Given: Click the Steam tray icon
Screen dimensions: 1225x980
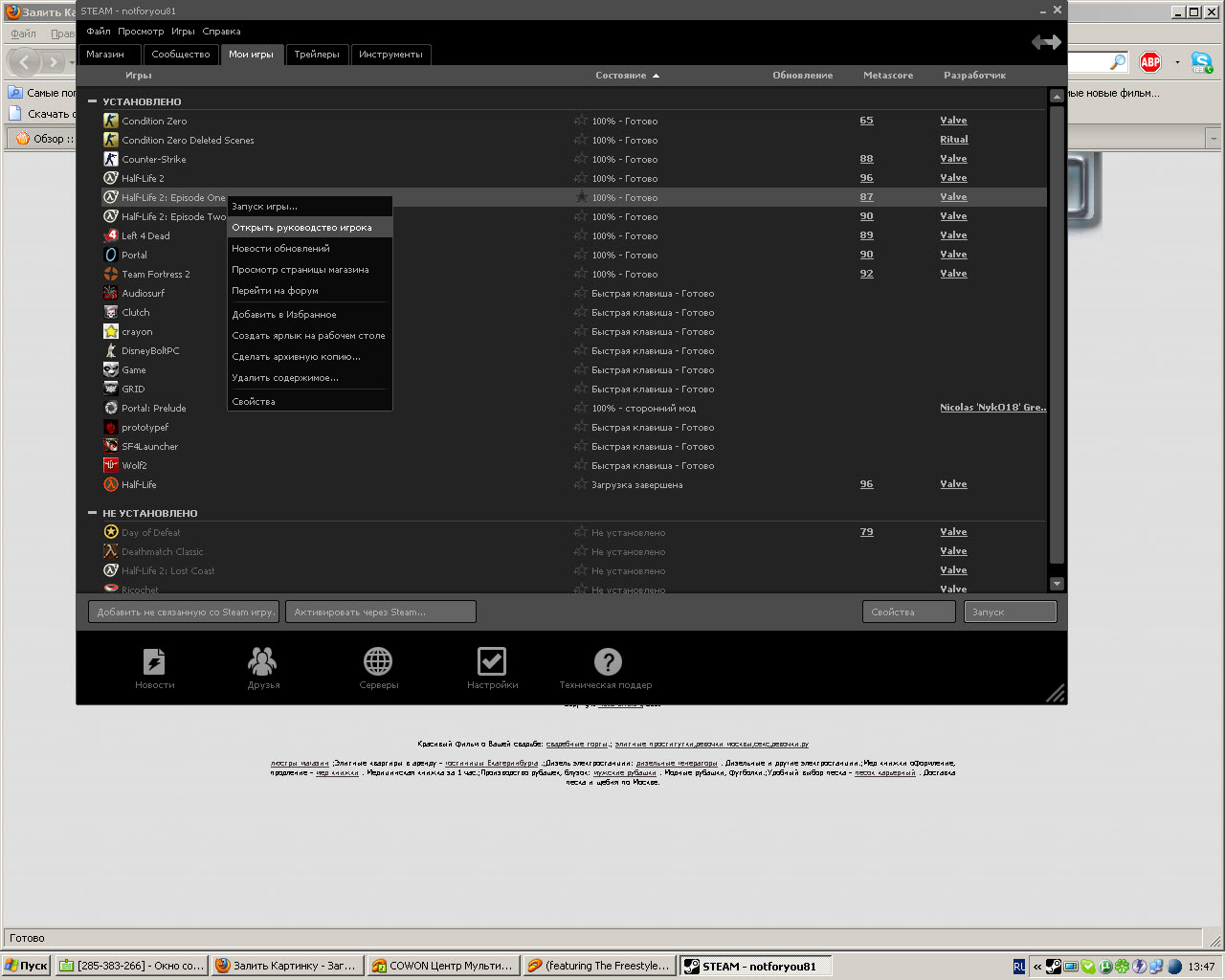Looking at the screenshot, I should tap(1054, 967).
